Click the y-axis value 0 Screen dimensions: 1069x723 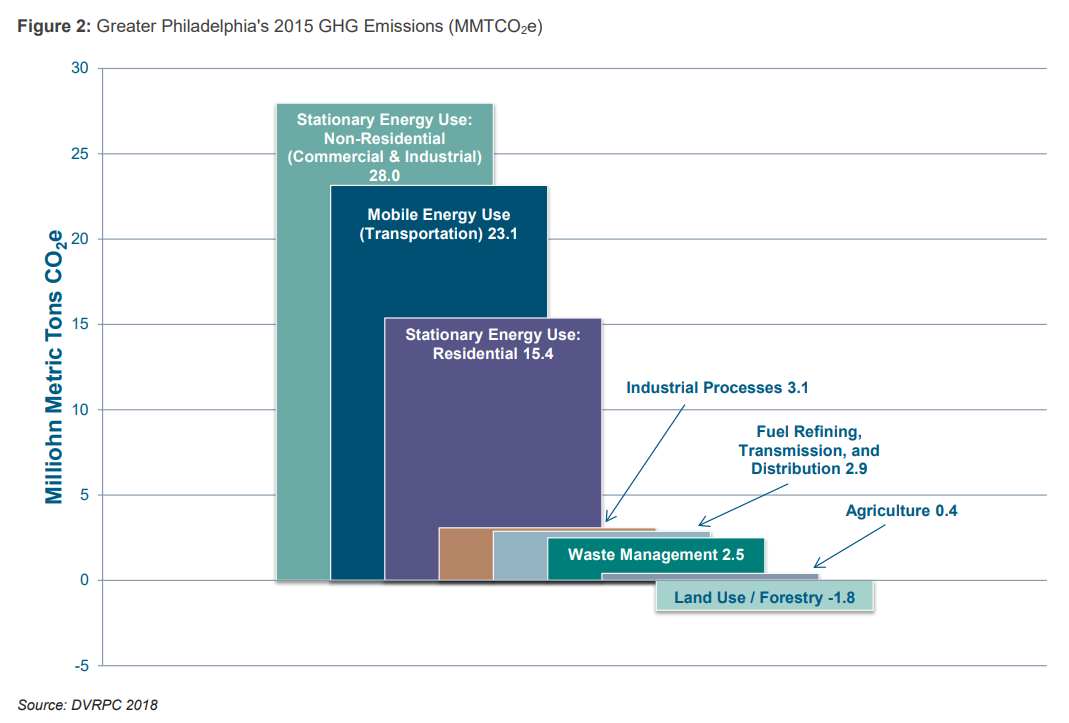[x=85, y=580]
